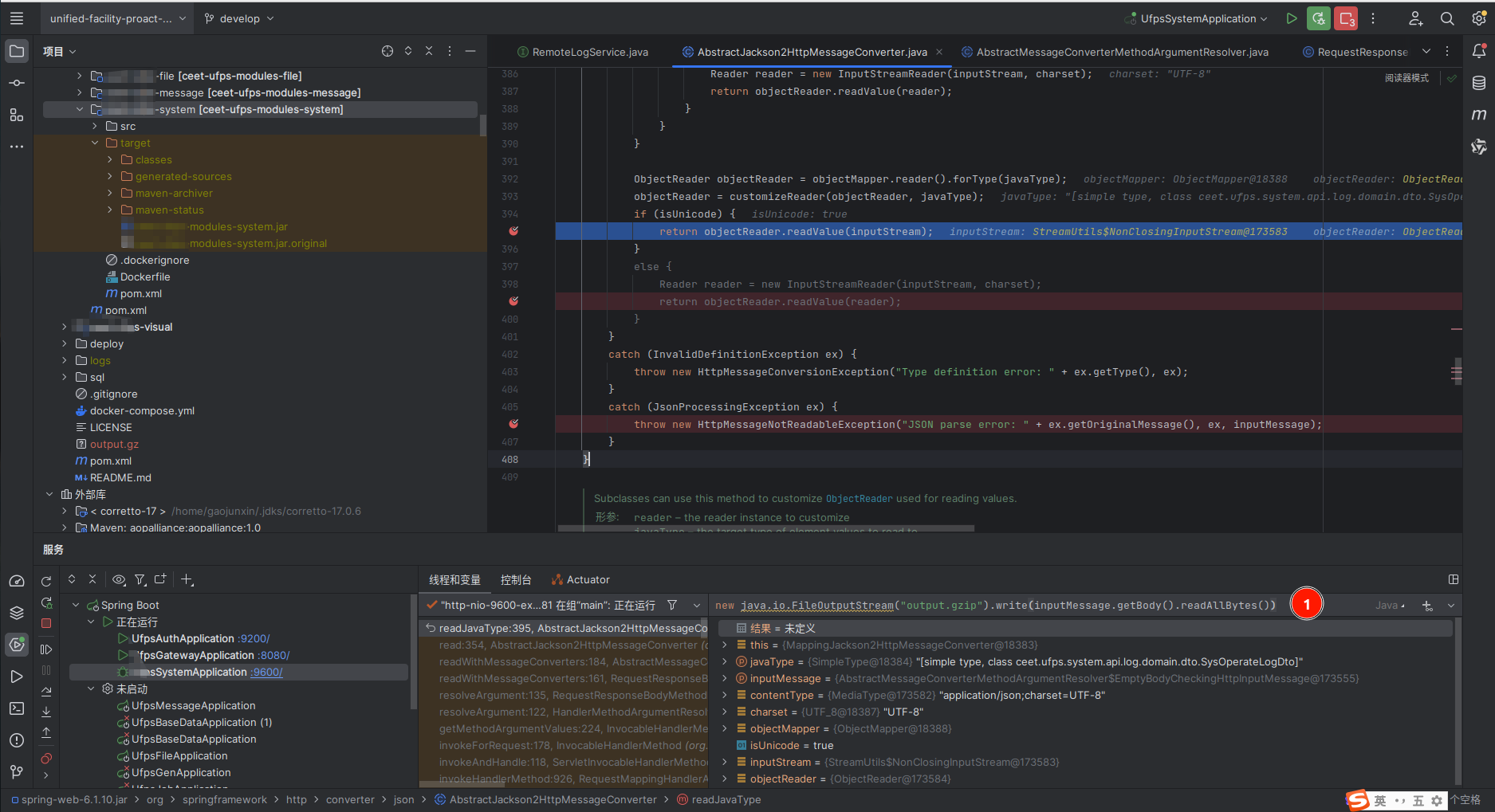
Task: Run UfpsSystemApplication with the play icon
Action: click(x=1291, y=18)
